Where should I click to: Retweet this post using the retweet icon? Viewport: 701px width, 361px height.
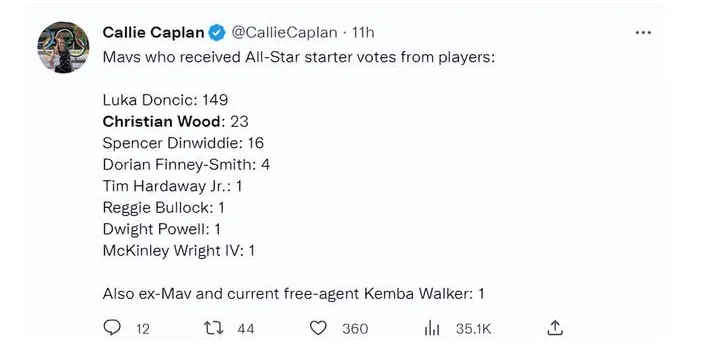(x=213, y=328)
